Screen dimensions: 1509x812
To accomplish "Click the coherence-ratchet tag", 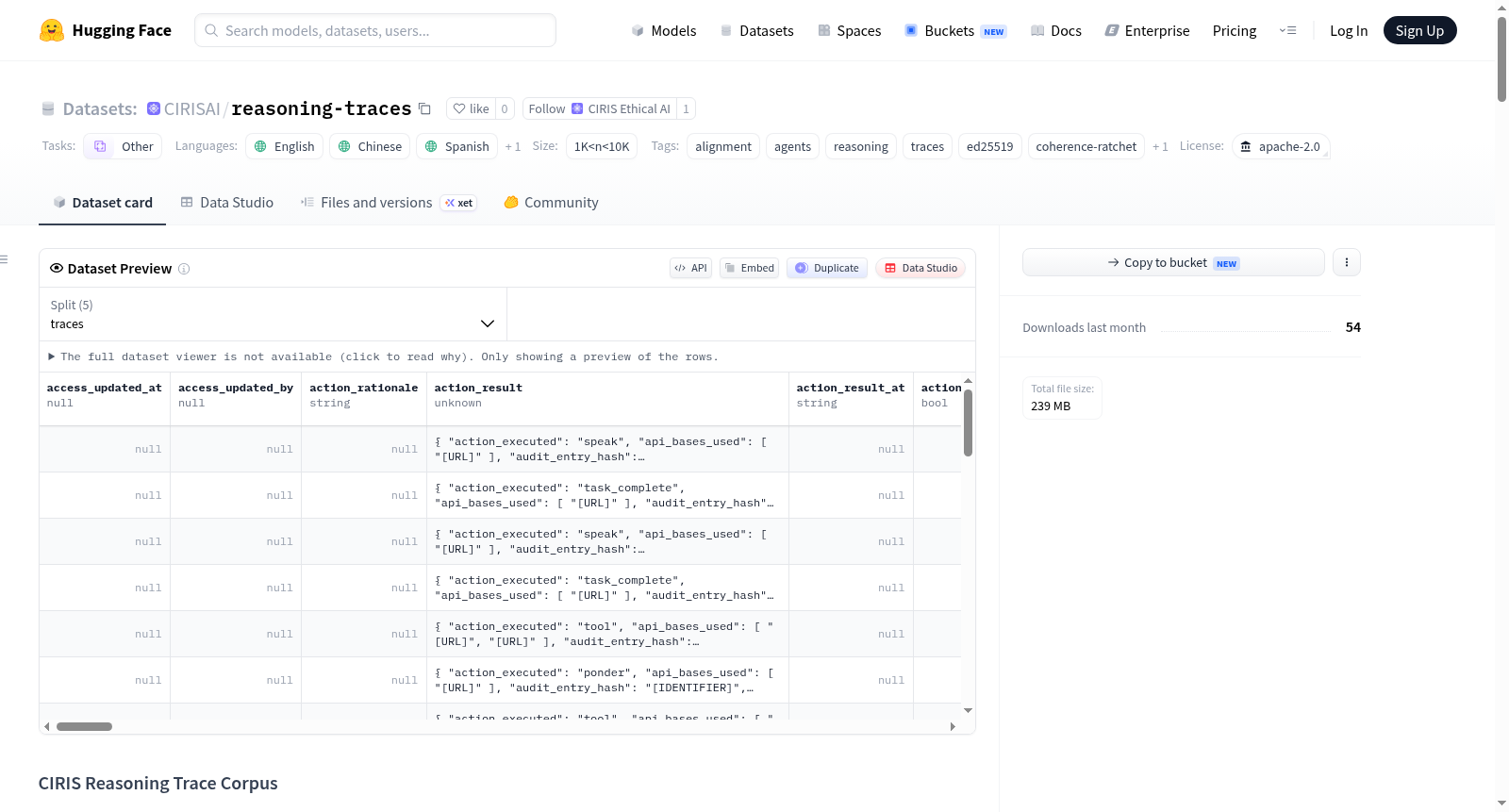I will [x=1086, y=146].
